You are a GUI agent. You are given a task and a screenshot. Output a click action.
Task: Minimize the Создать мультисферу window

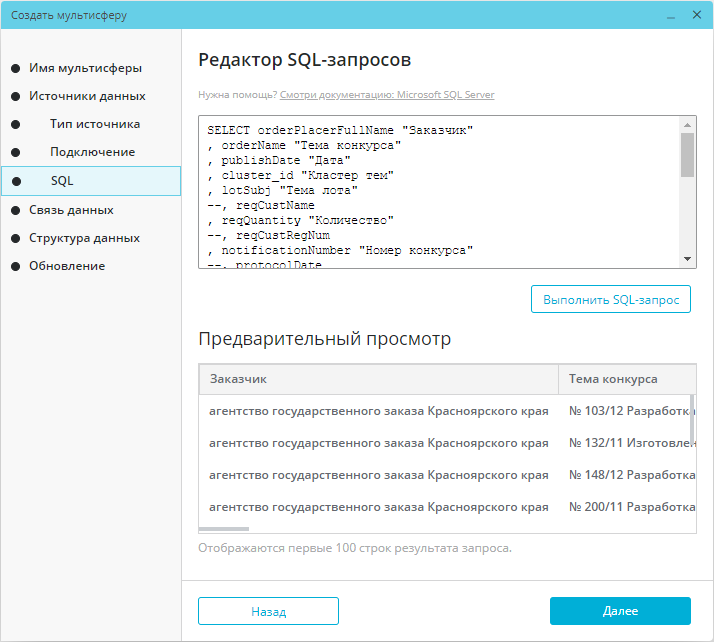click(671, 16)
